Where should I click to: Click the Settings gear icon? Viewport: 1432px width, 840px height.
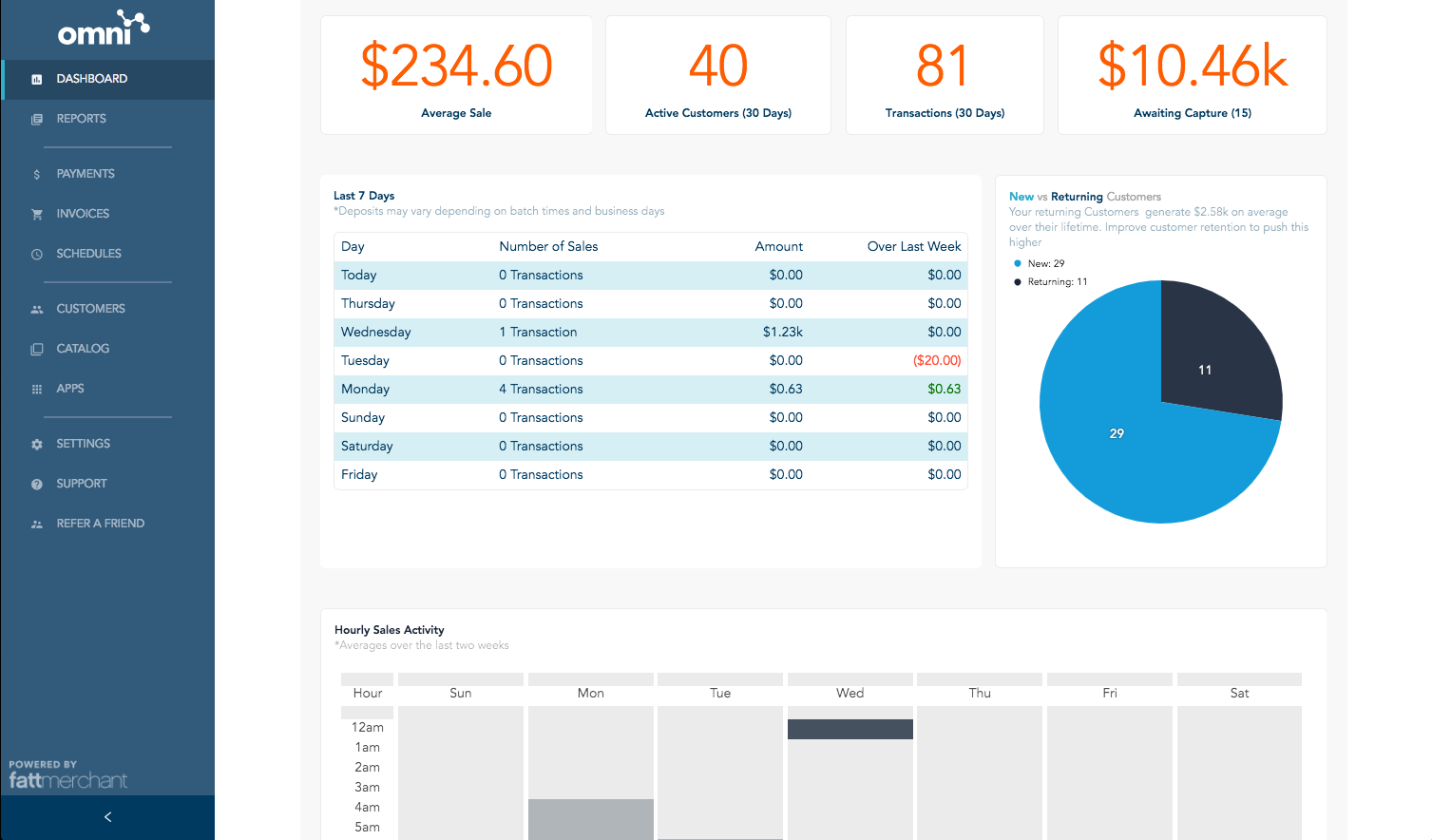pos(37,445)
